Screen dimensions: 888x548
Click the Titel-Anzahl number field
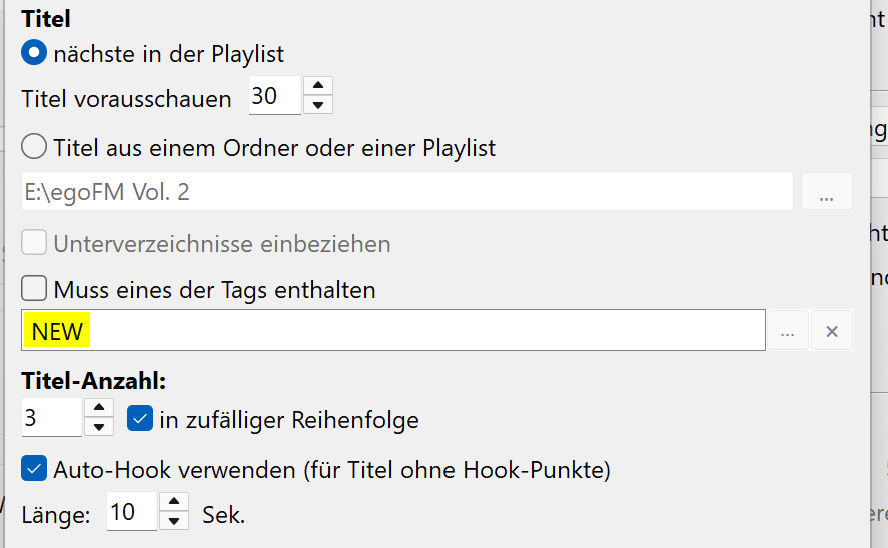tap(50, 418)
